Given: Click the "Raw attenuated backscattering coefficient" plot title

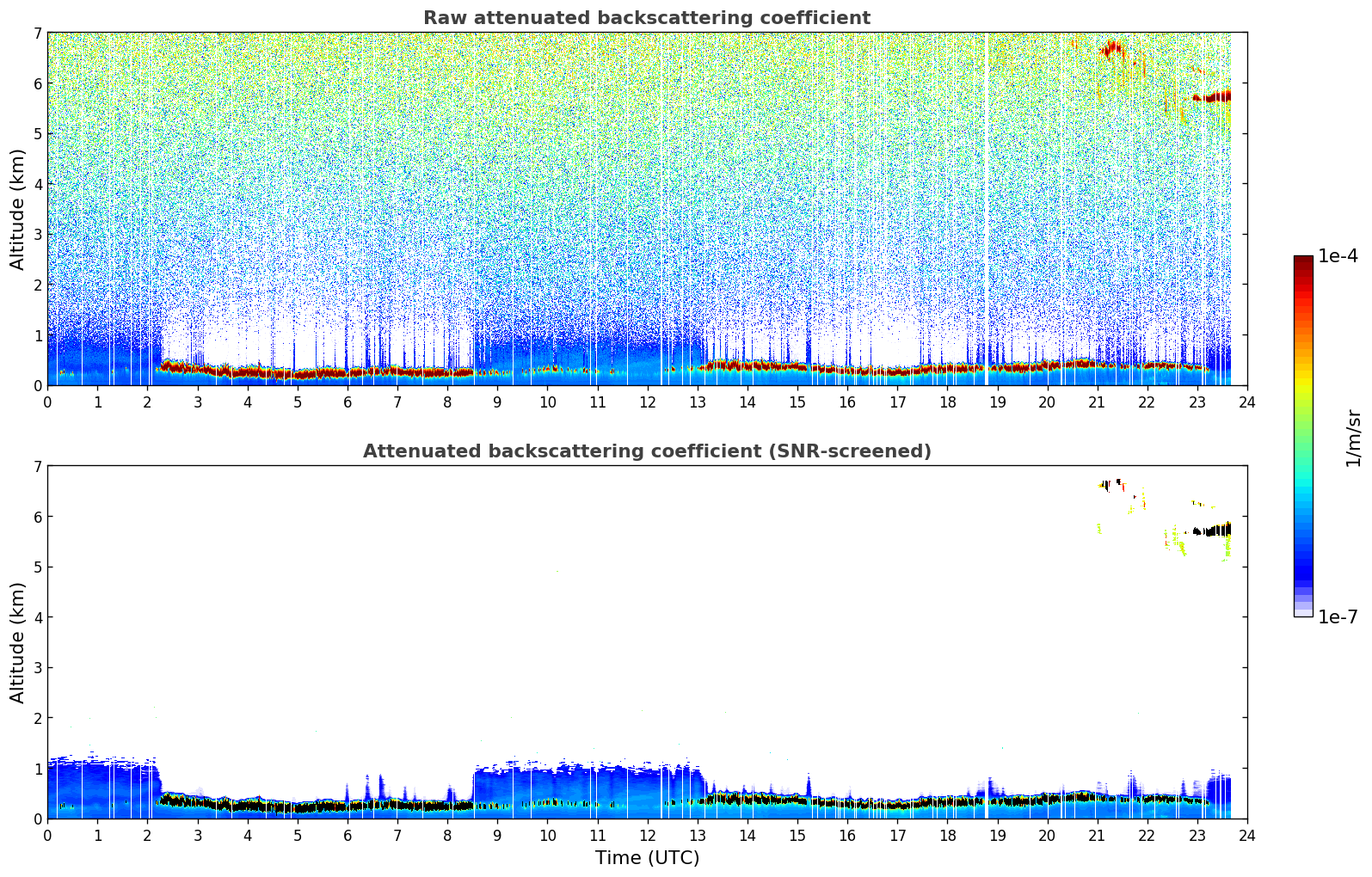Looking at the screenshot, I should (x=646, y=18).
